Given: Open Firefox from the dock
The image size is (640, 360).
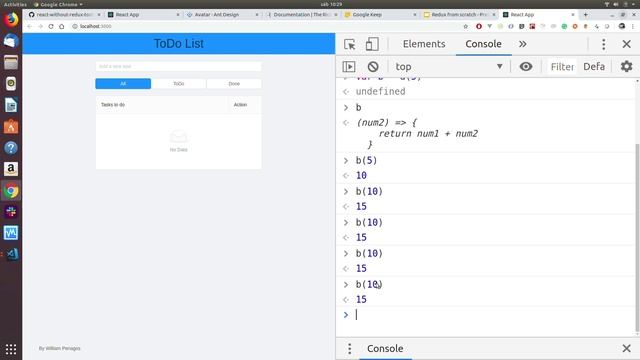Looking at the screenshot, I should [11, 20].
